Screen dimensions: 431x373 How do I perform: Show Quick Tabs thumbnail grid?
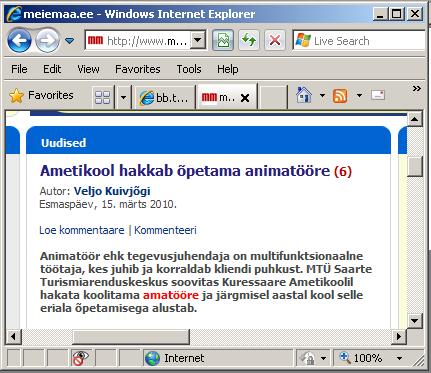point(102,97)
